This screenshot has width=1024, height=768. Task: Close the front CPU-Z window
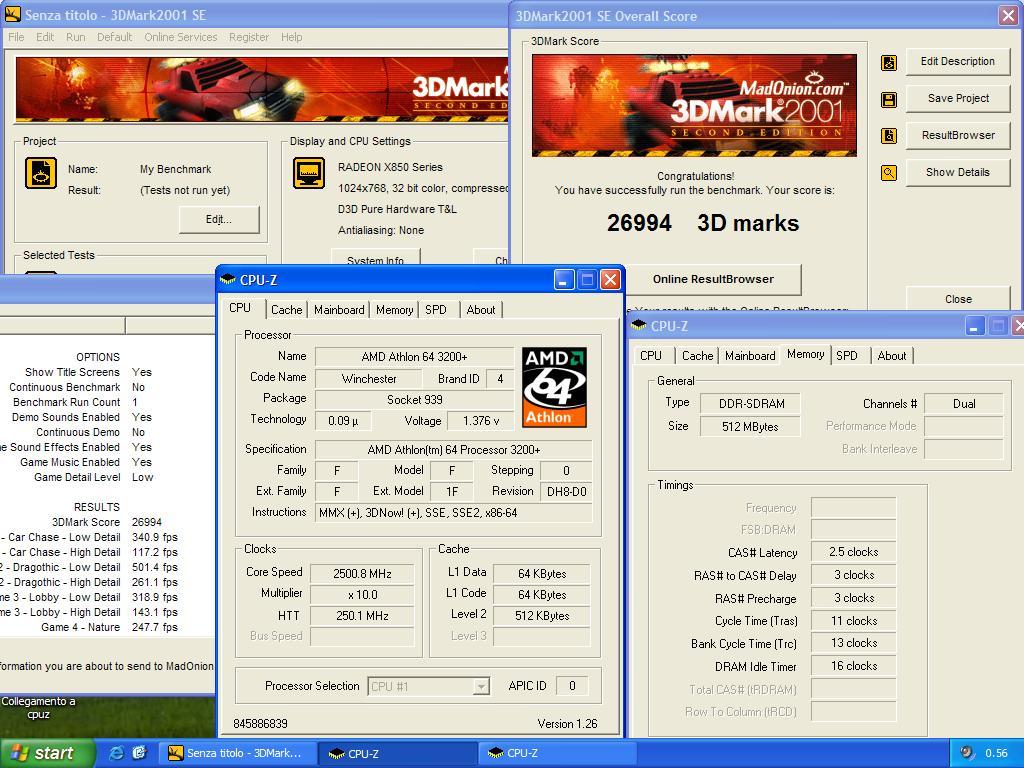610,280
